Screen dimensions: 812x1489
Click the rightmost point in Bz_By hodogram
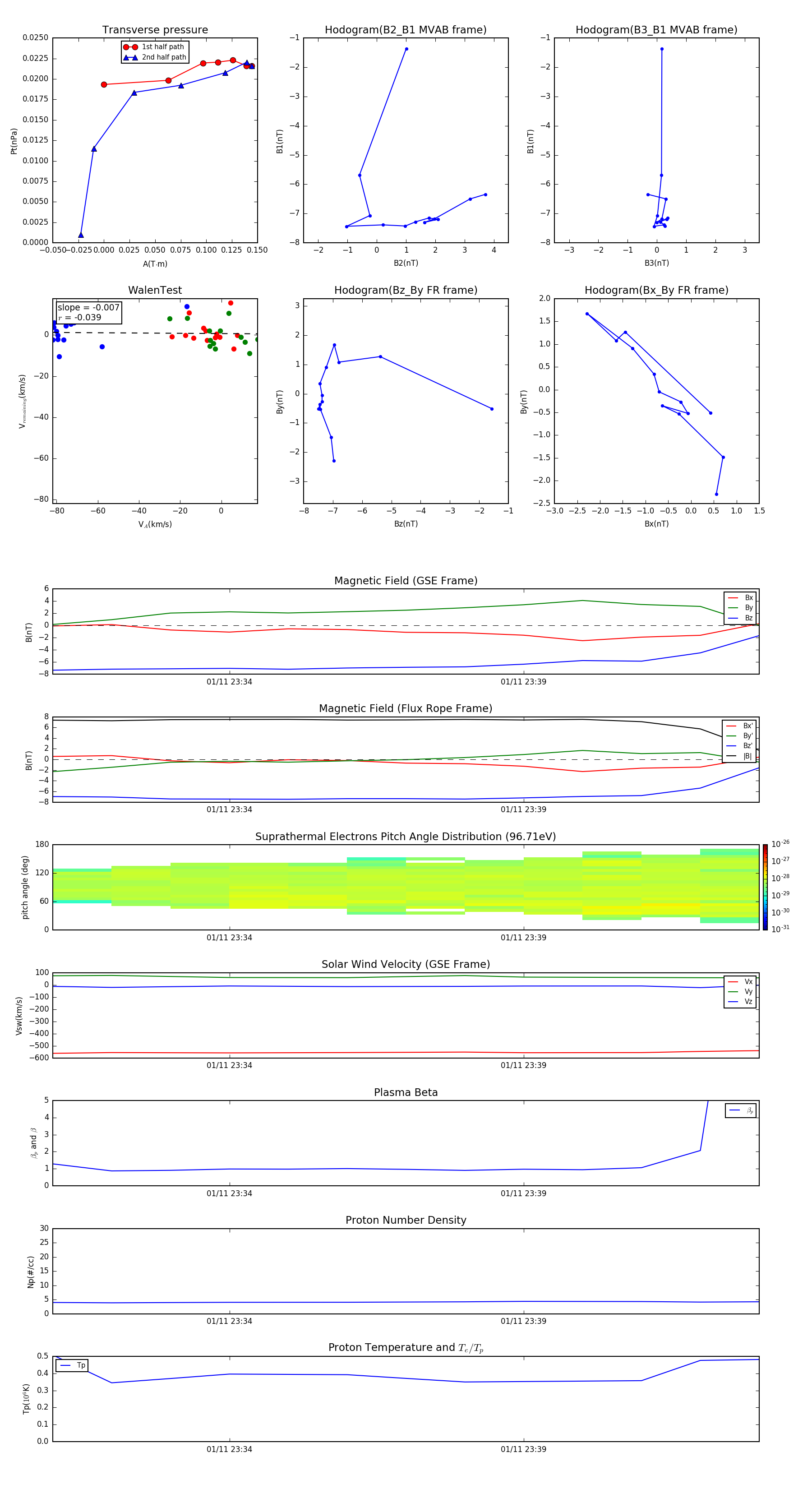click(492, 409)
